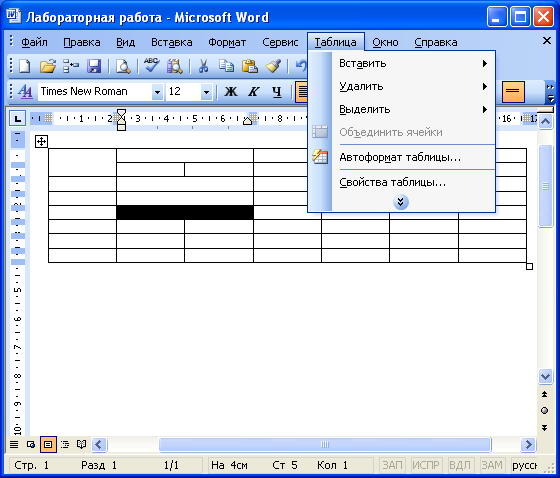Open the font size 12 dropdown
This screenshot has height=478, width=560.
[206, 92]
